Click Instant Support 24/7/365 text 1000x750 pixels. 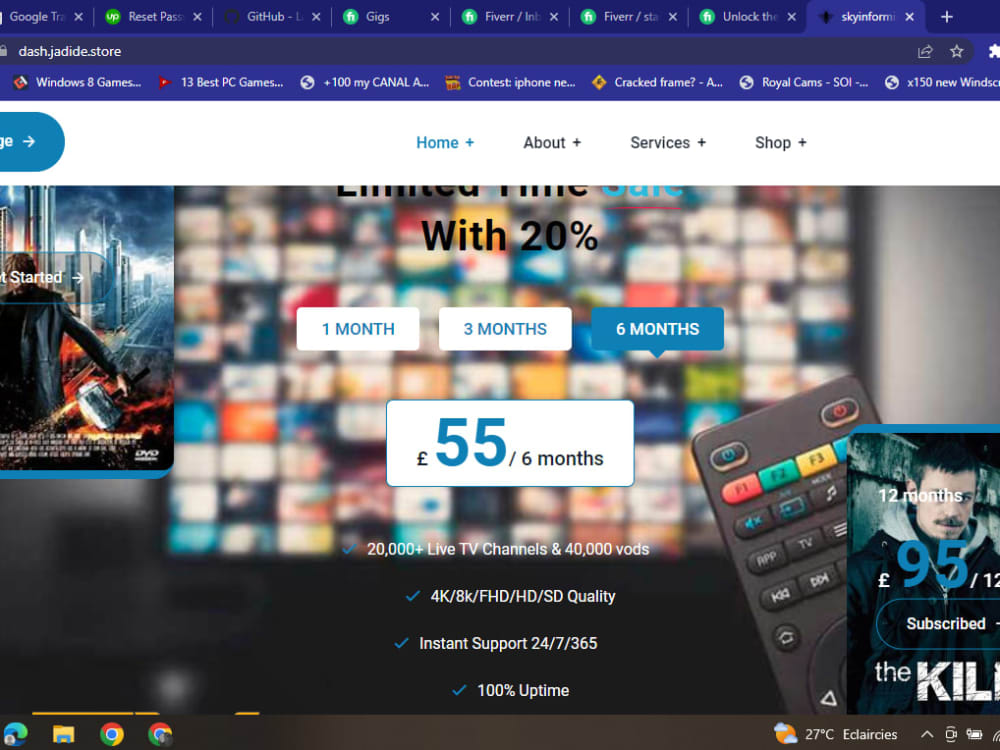click(x=508, y=643)
